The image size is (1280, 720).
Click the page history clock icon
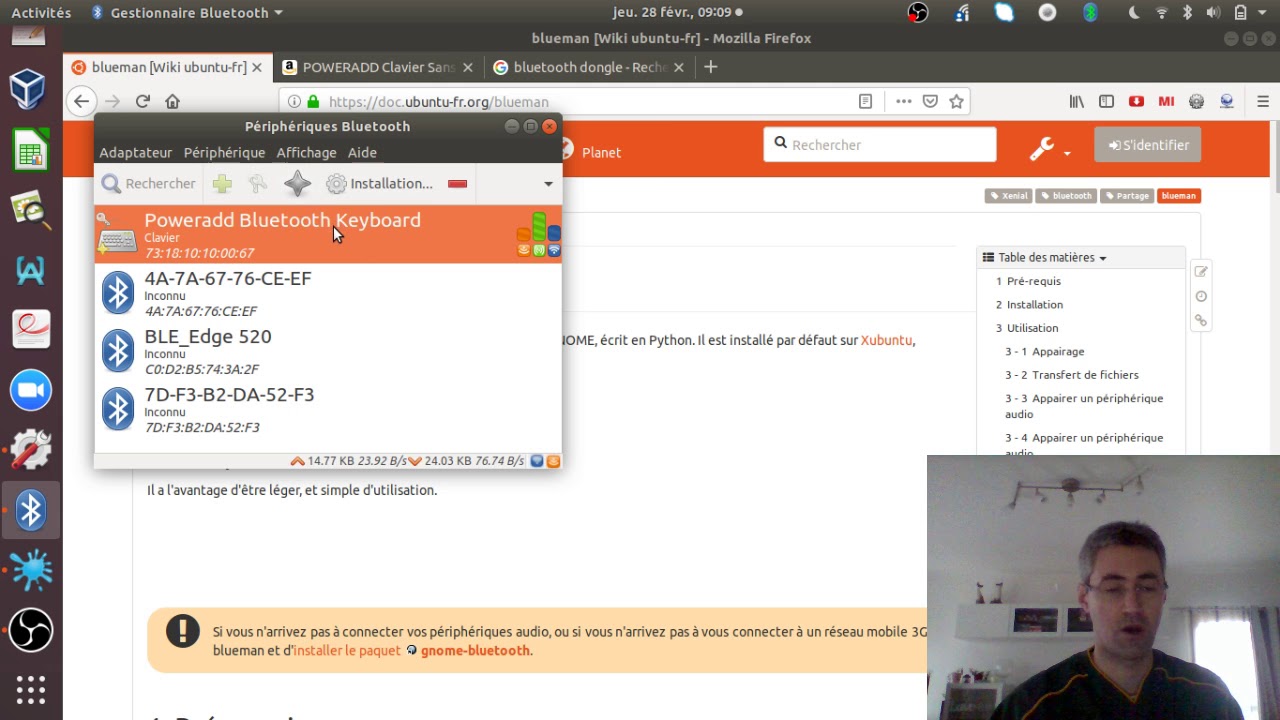(x=1201, y=296)
